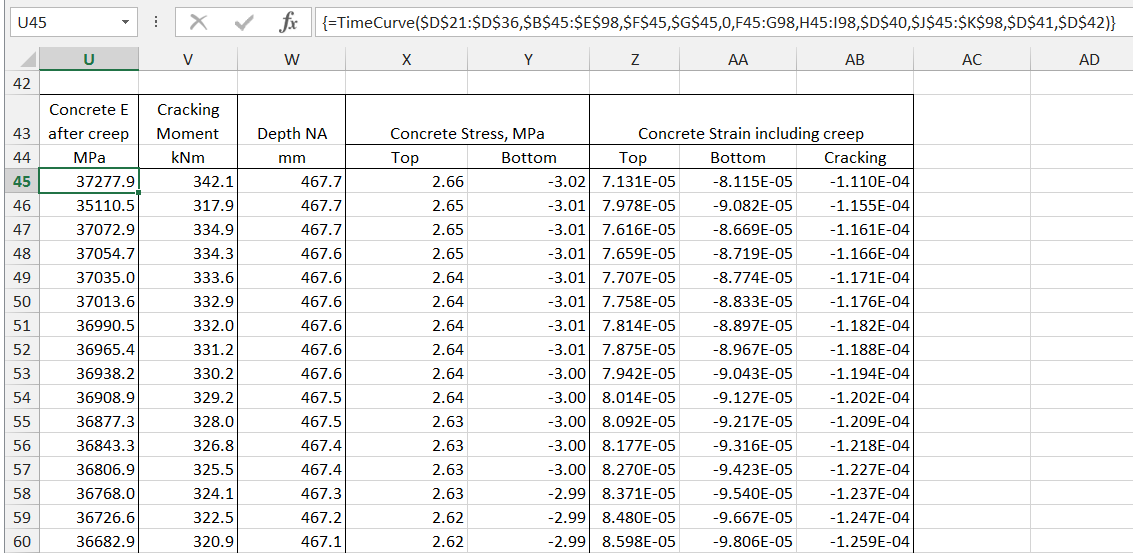
Task: Select column AB header
Action: coord(854,60)
